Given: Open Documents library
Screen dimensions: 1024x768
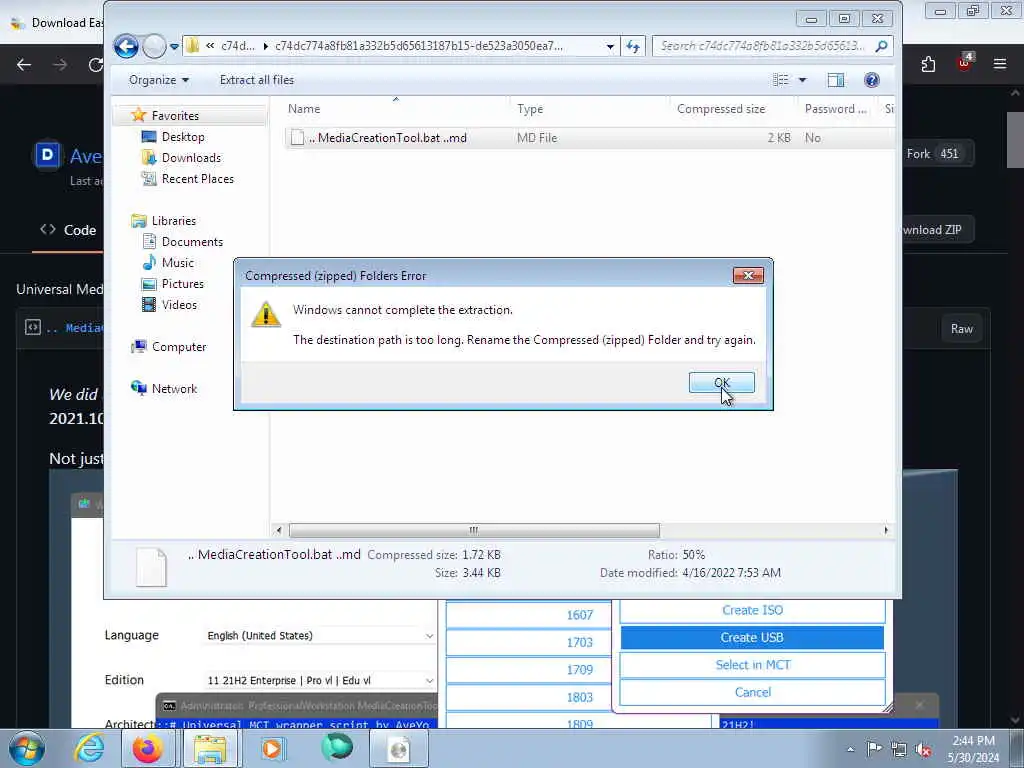Looking at the screenshot, I should pyautogui.click(x=192, y=242).
